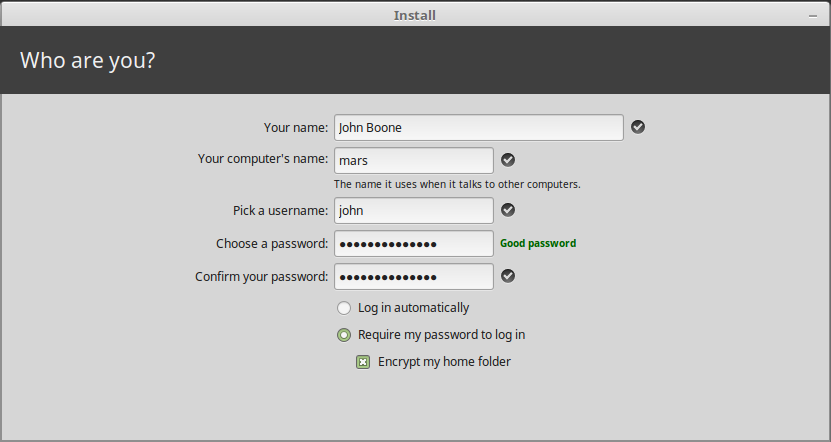
Task: Click the checkmark beside computer's name field
Action: tap(508, 160)
